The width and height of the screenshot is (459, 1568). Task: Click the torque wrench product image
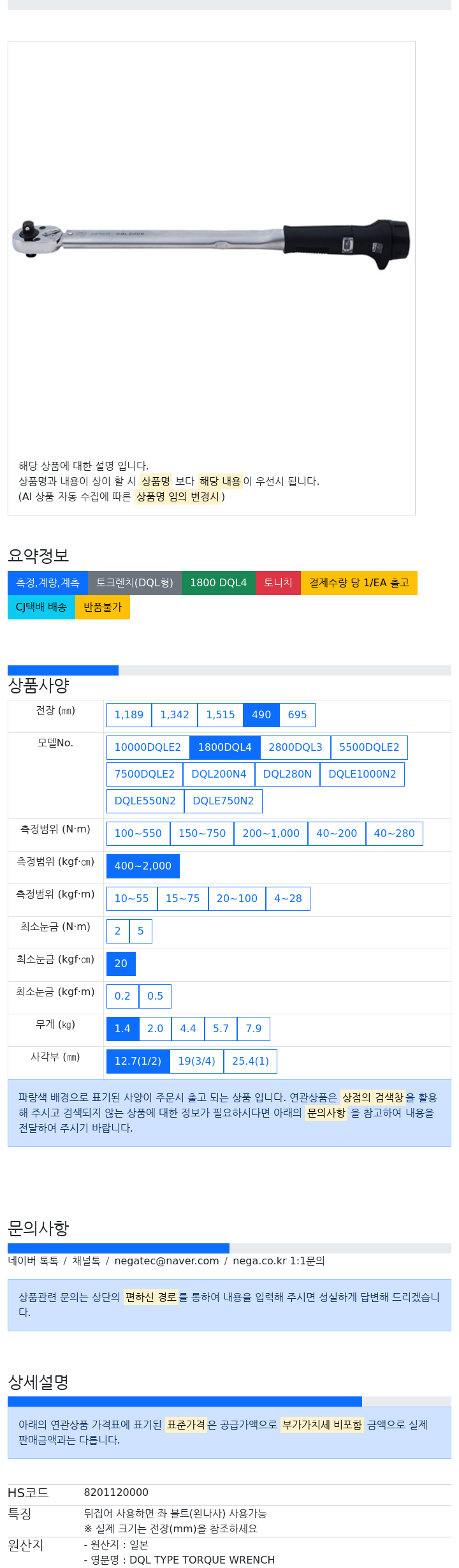click(x=211, y=244)
